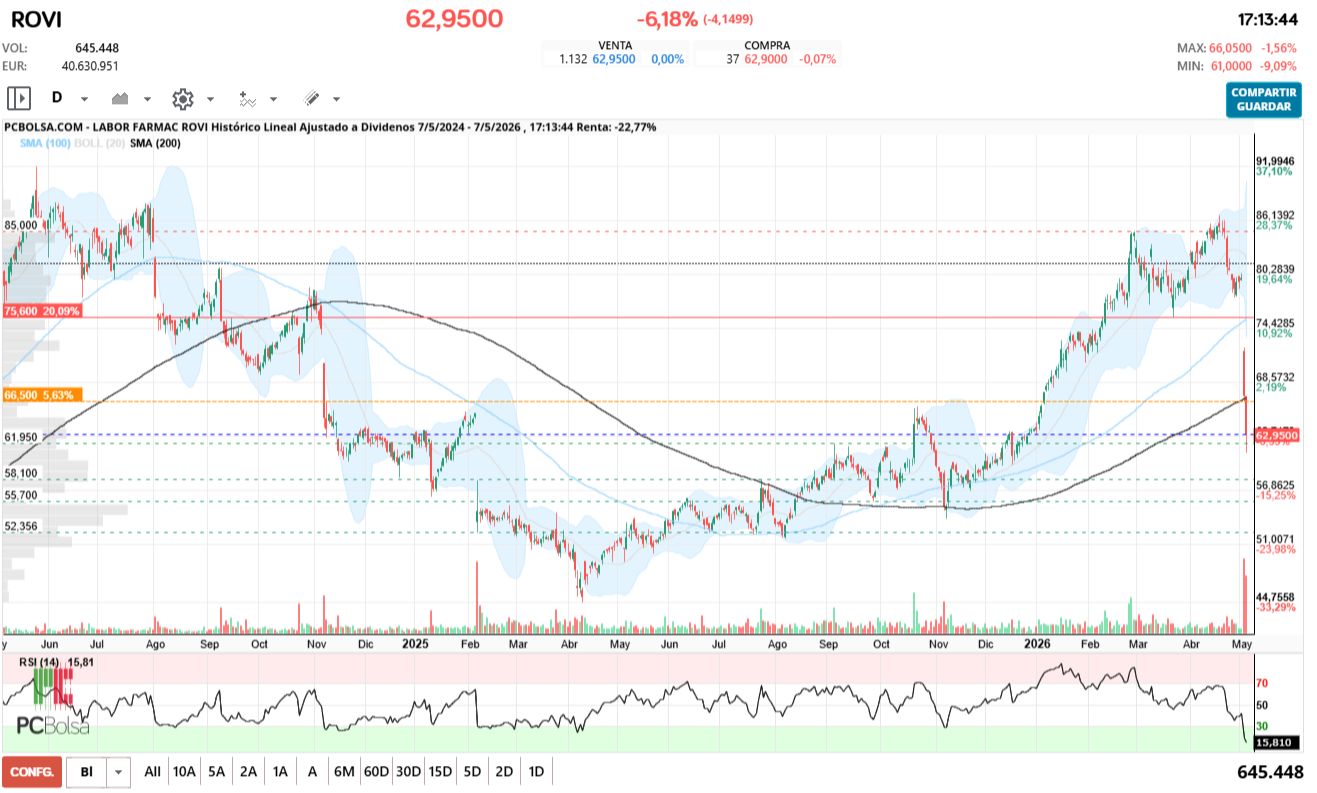Click the COMPARTIR GUARDAR button
Image resolution: width=1317 pixels, height=793 pixels.
(x=1264, y=99)
